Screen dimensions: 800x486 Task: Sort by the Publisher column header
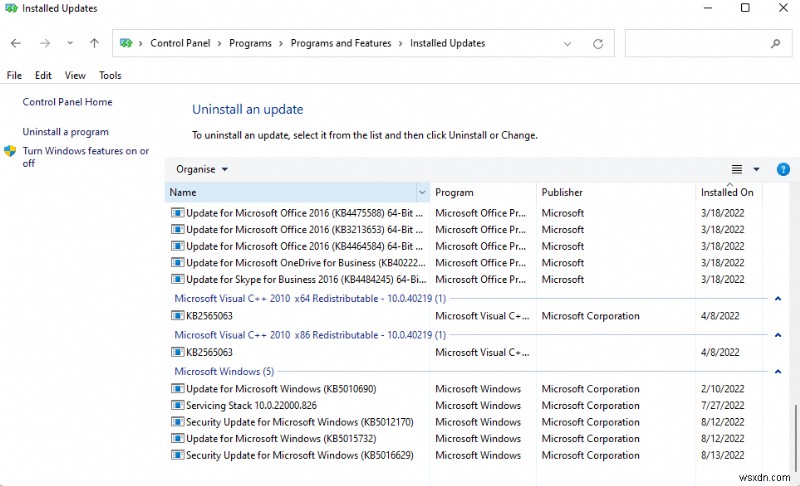tap(615, 192)
